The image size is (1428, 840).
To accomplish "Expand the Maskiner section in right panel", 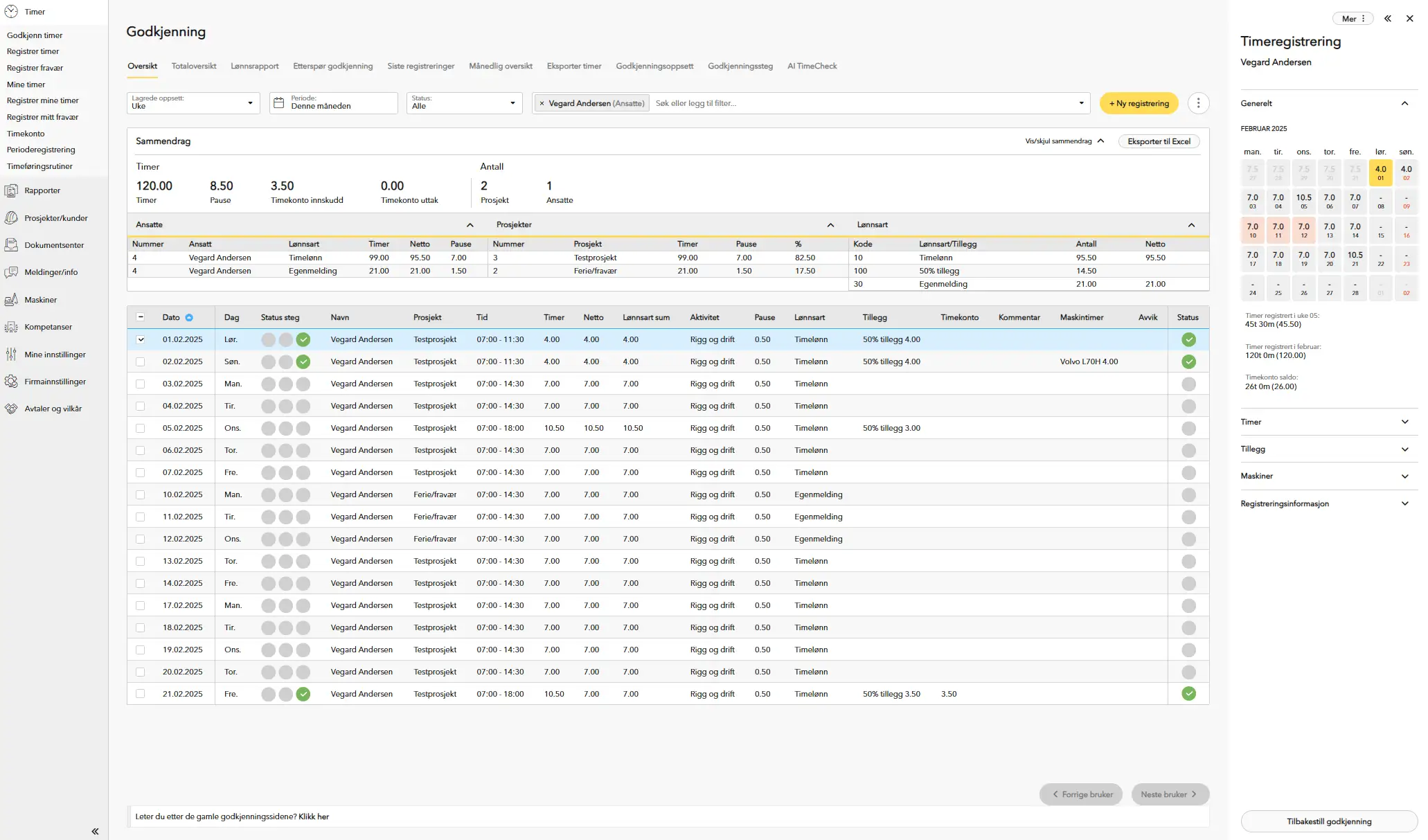I will pyautogui.click(x=1328, y=476).
